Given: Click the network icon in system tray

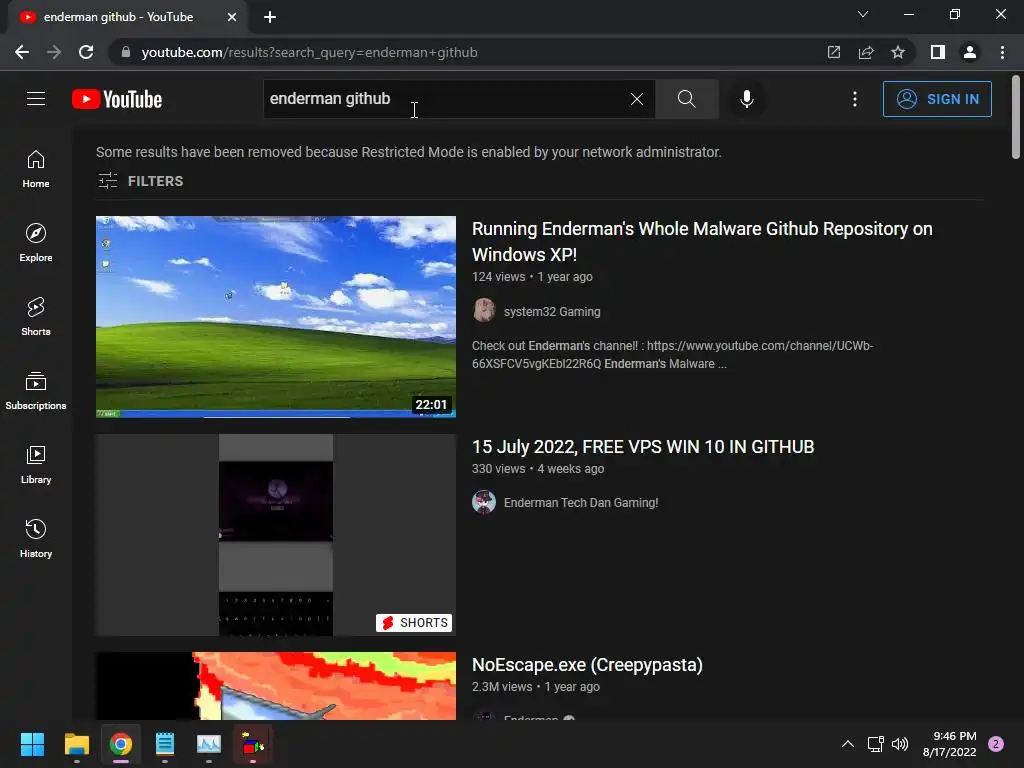Looking at the screenshot, I should coord(876,744).
